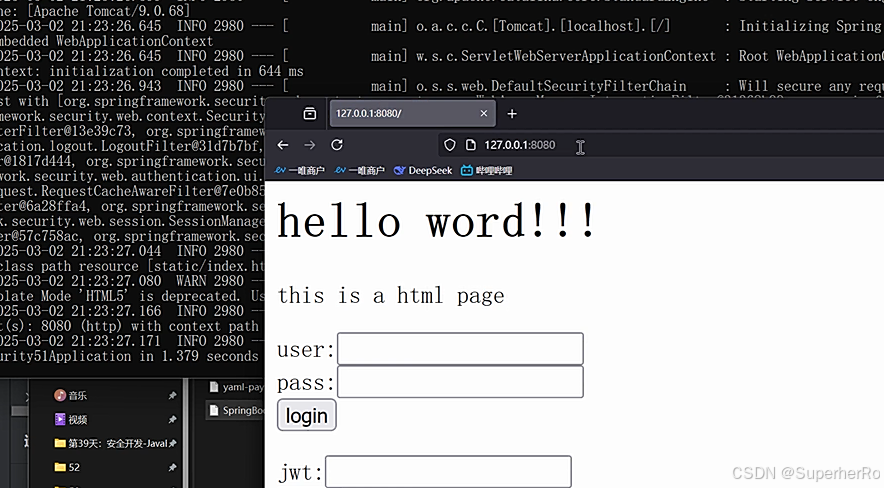
Task: Go back using the browser back arrow
Action: (283, 145)
